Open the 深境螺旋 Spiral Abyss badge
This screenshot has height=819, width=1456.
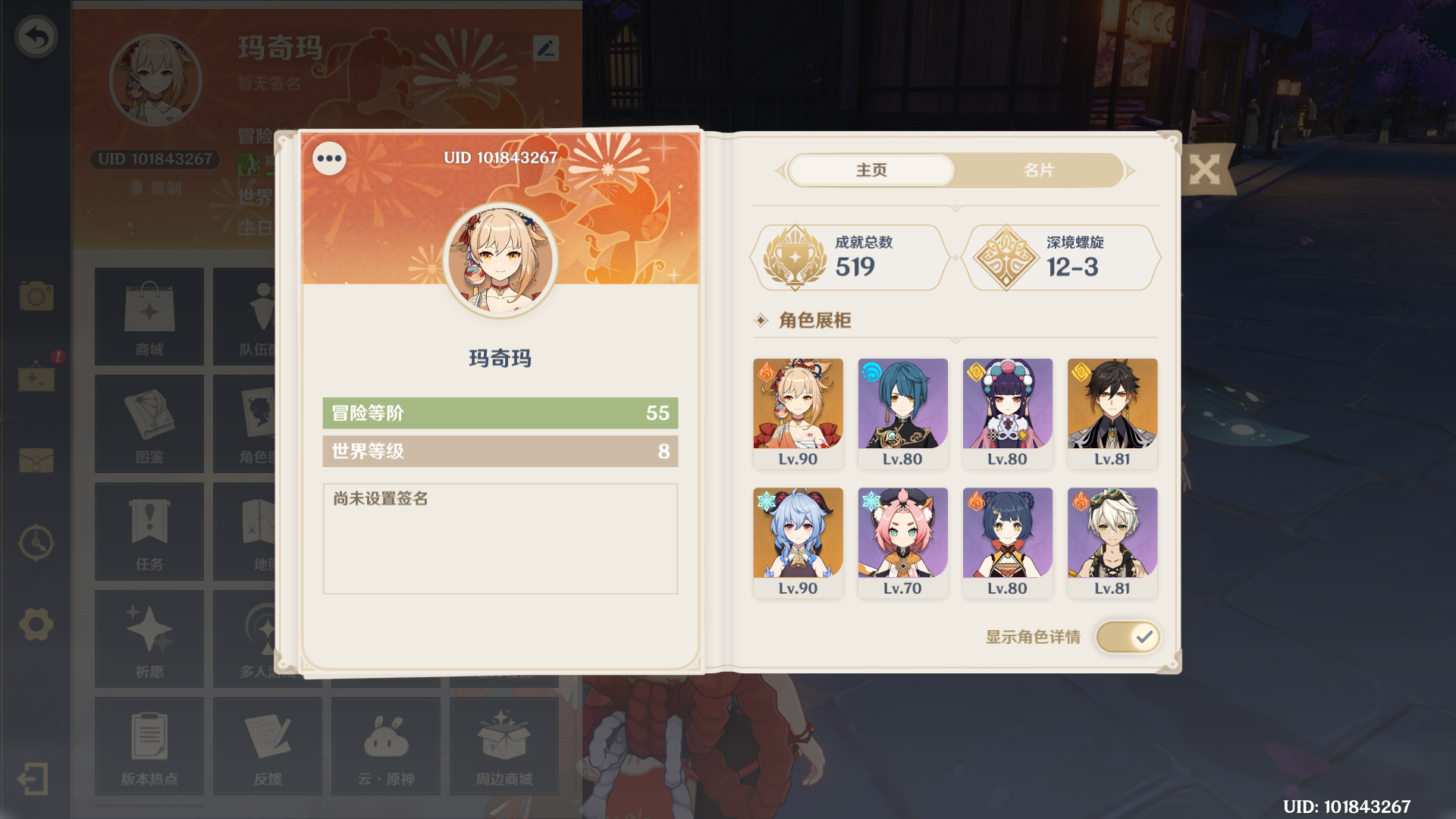tap(1061, 258)
